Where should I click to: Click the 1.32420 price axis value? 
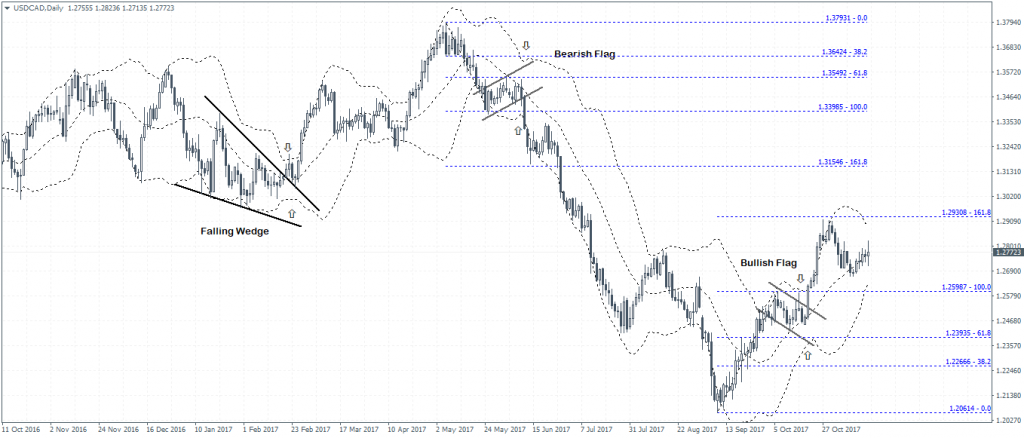(x=1008, y=147)
